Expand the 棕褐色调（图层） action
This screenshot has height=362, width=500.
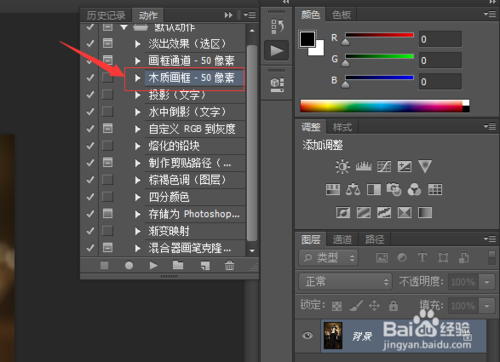coord(137,180)
